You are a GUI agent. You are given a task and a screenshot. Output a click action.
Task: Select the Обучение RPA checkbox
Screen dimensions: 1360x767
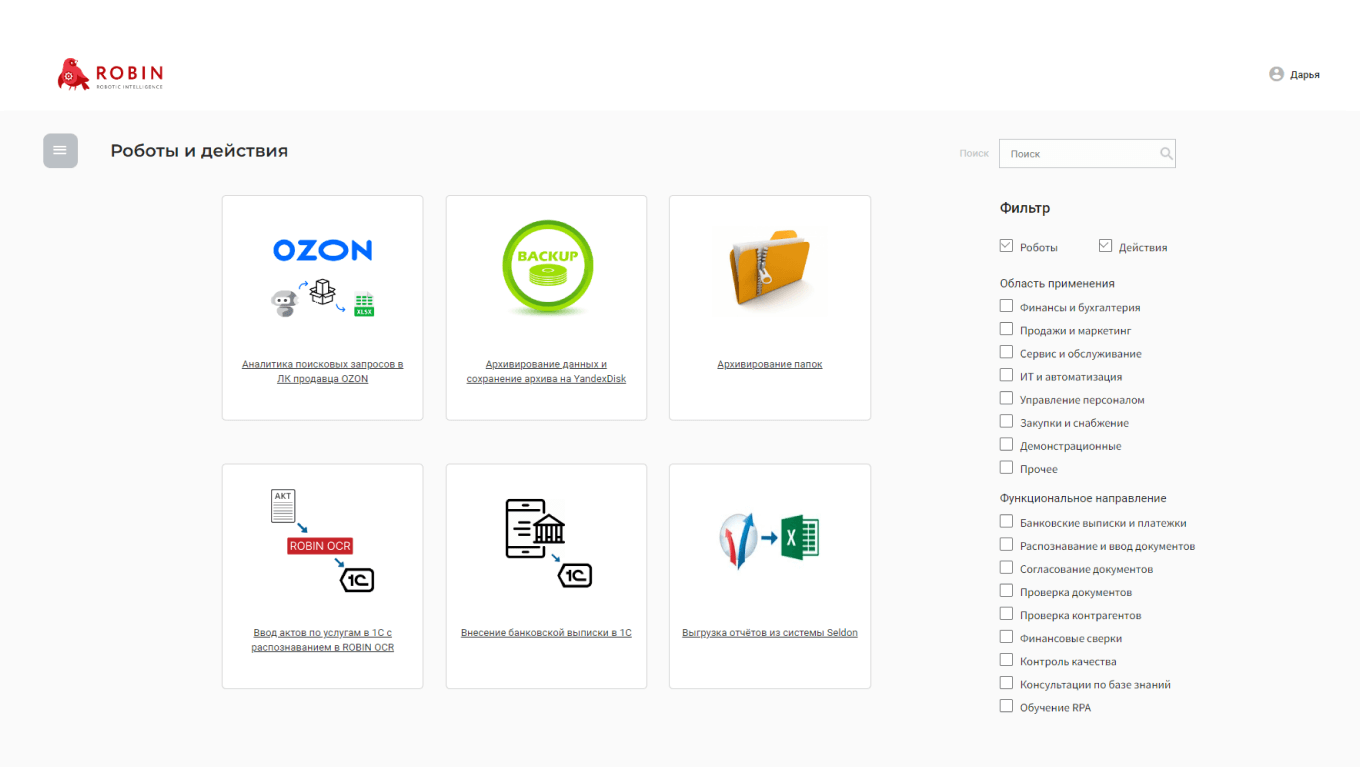coord(1006,706)
